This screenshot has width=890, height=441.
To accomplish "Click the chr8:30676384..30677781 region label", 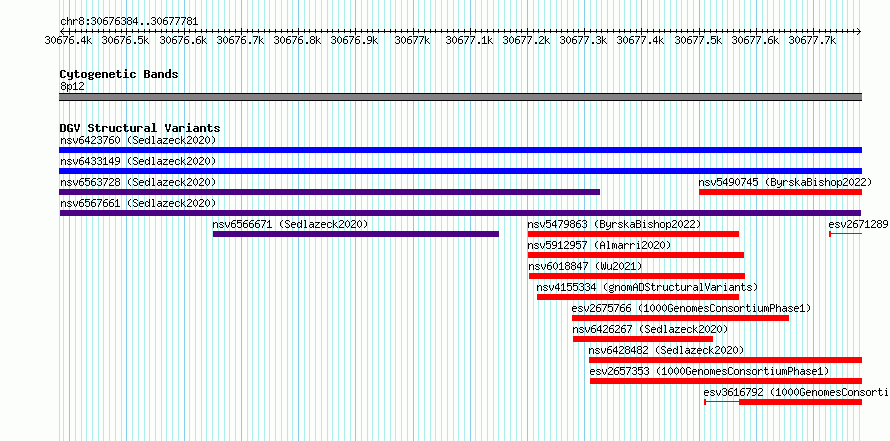I will (x=129, y=22).
